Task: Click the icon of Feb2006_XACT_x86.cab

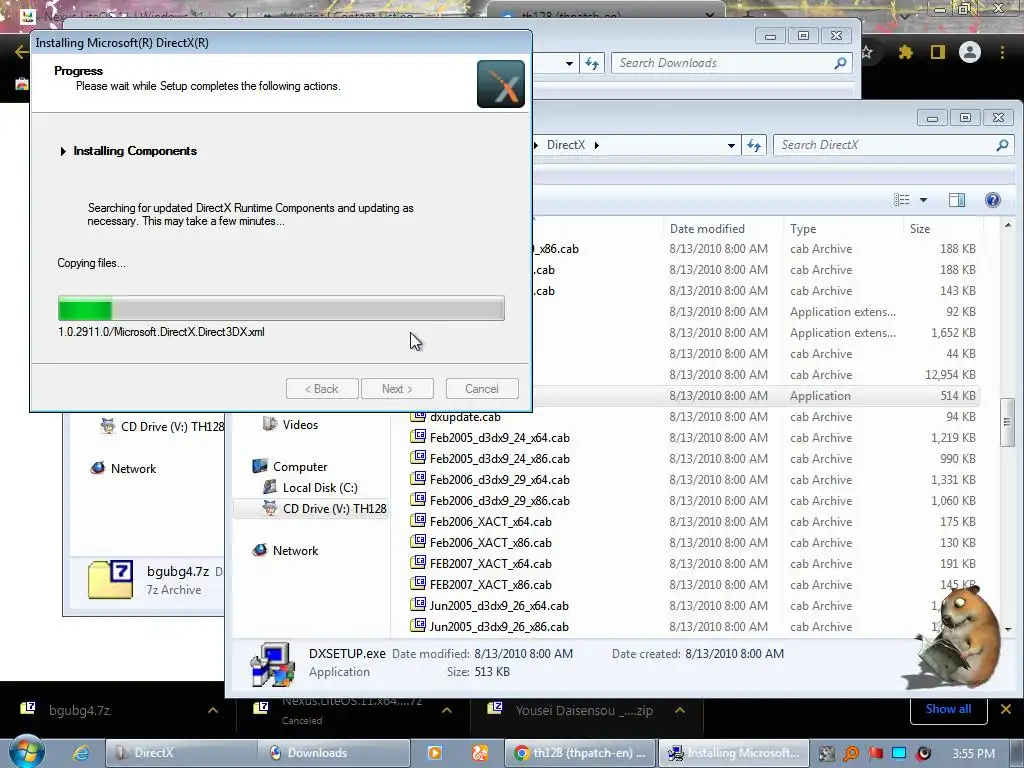Action: pyautogui.click(x=418, y=541)
